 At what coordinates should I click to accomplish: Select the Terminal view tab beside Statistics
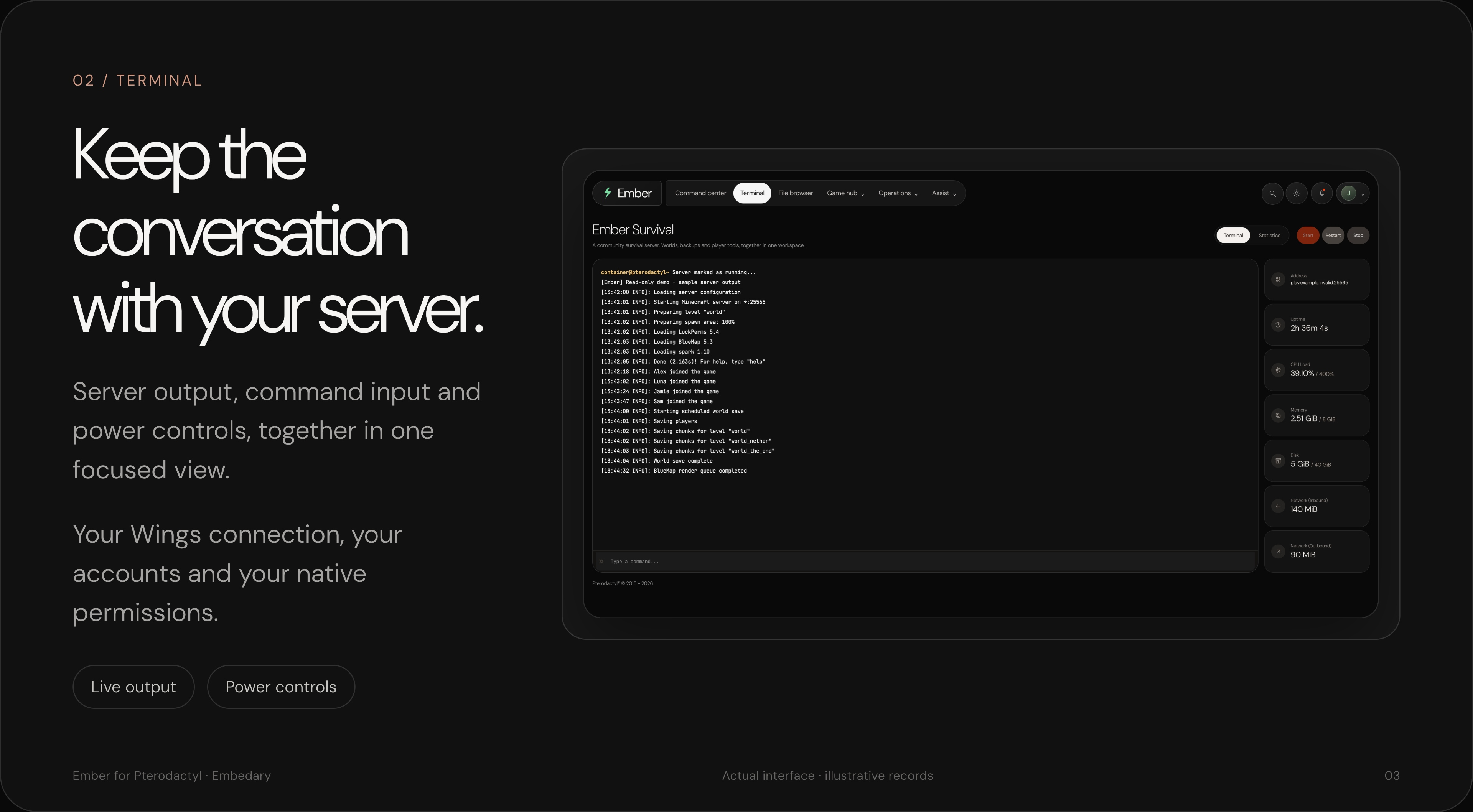1233,236
